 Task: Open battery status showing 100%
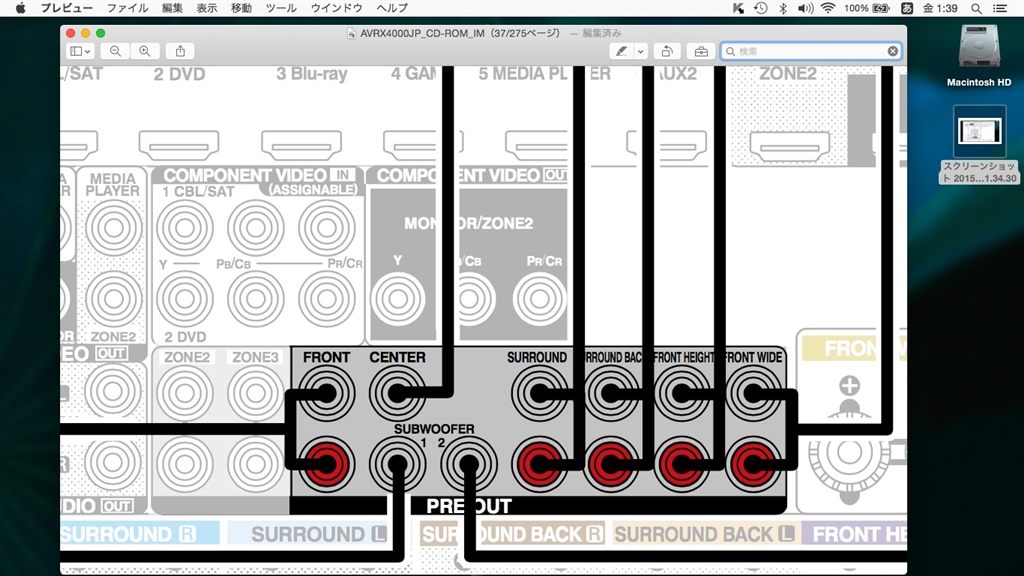pyautogui.click(x=867, y=8)
